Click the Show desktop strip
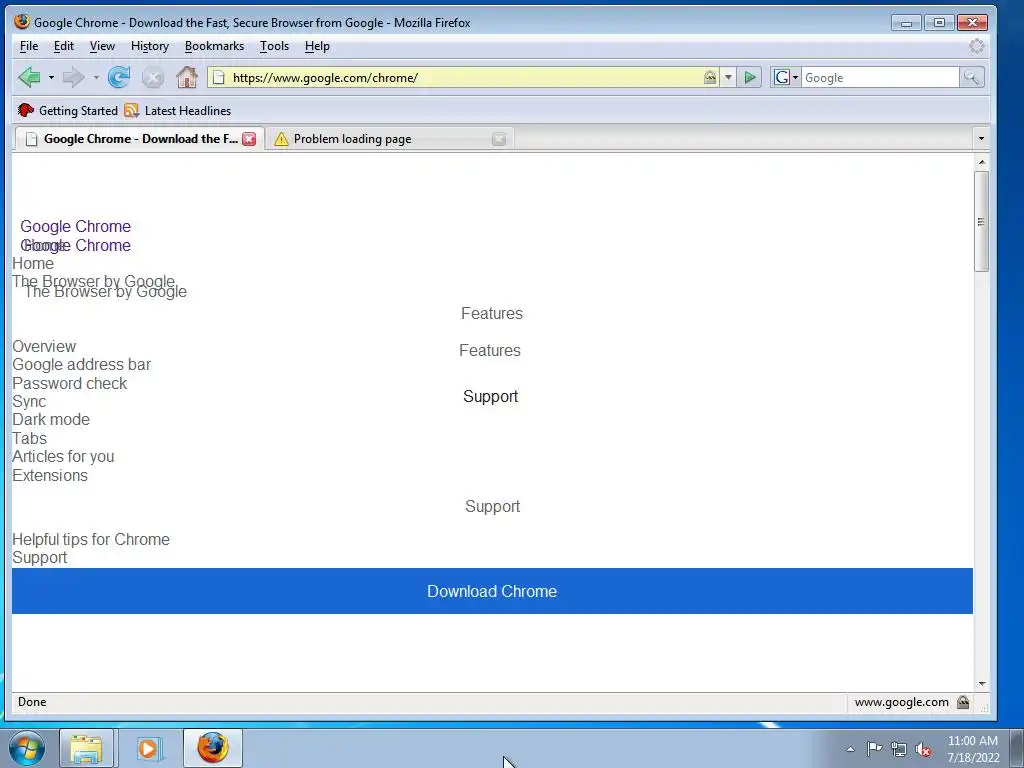The image size is (1024, 768). 1017,748
